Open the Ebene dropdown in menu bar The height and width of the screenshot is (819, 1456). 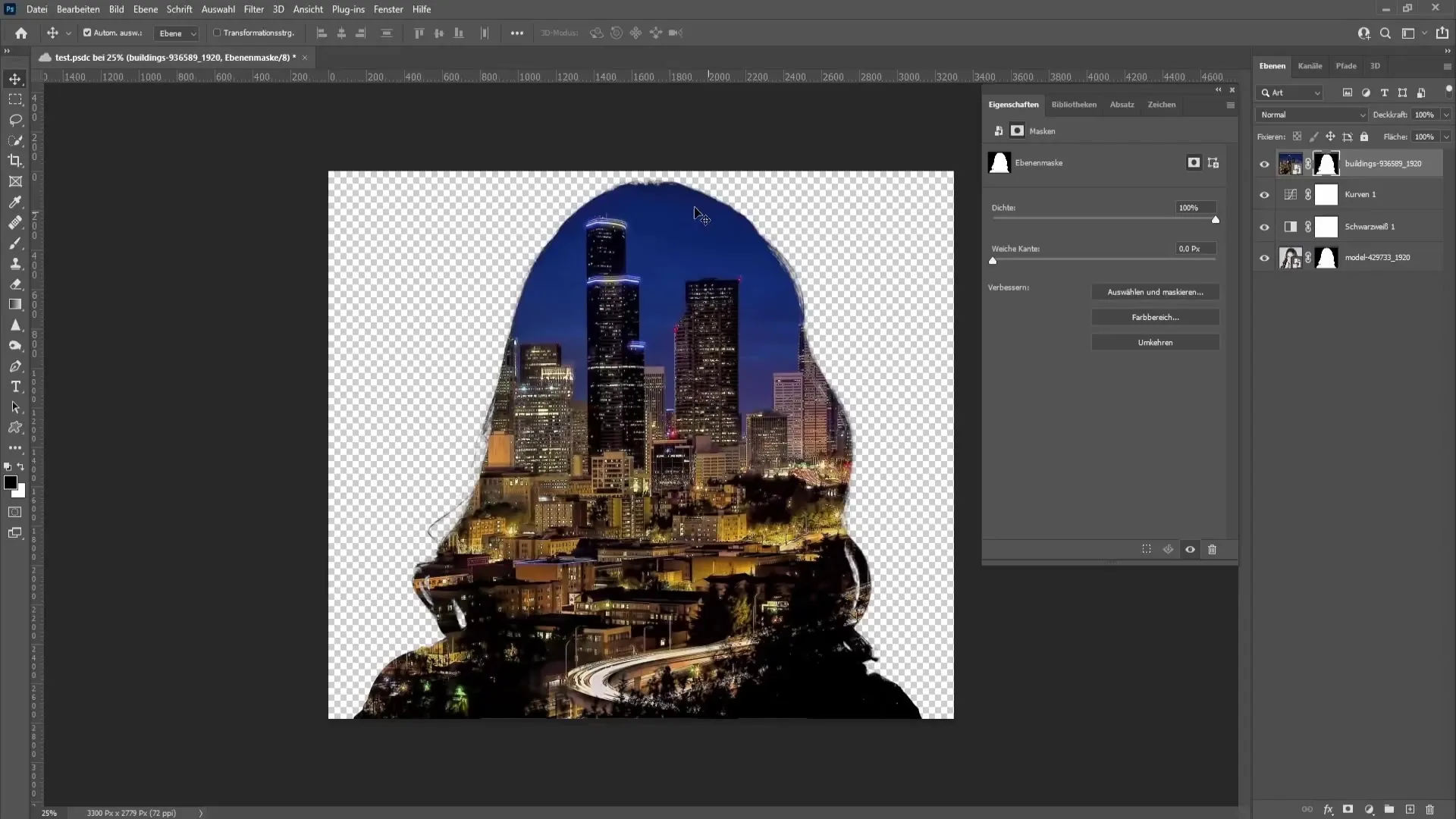(x=145, y=9)
